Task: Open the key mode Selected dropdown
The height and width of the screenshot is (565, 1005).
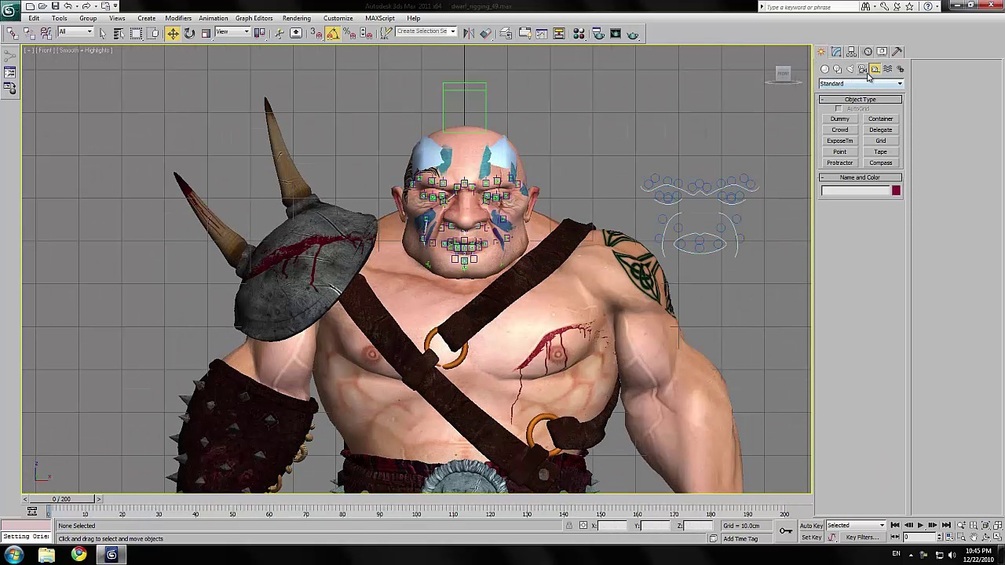Action: click(x=856, y=525)
